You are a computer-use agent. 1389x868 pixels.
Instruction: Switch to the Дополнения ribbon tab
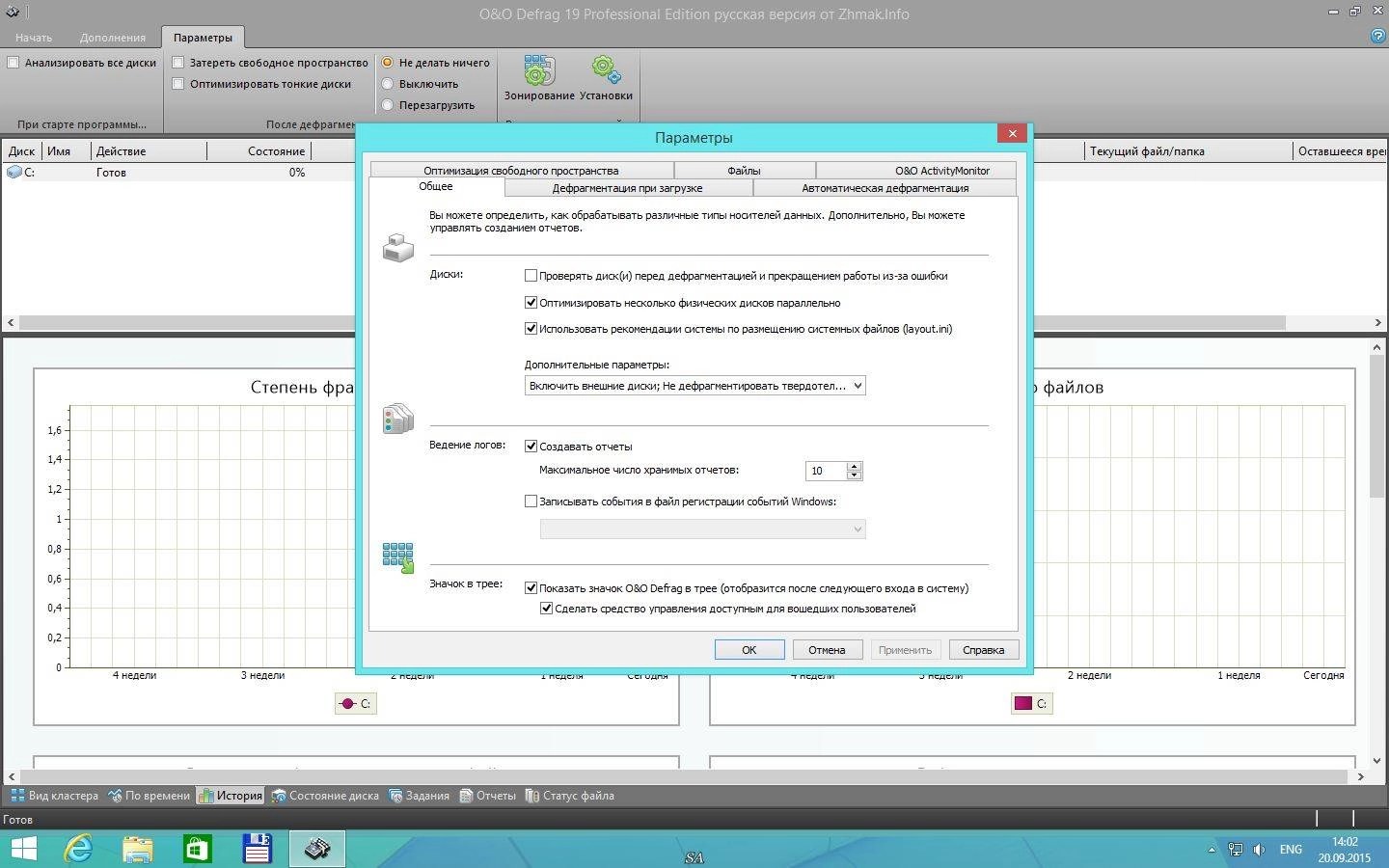tap(113, 38)
